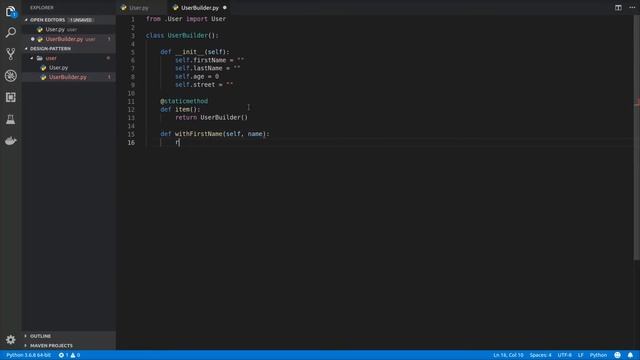Click the vertical scrollbar of the editor
The width and height of the screenshot is (640, 360).
pyautogui.click(x=636, y=139)
